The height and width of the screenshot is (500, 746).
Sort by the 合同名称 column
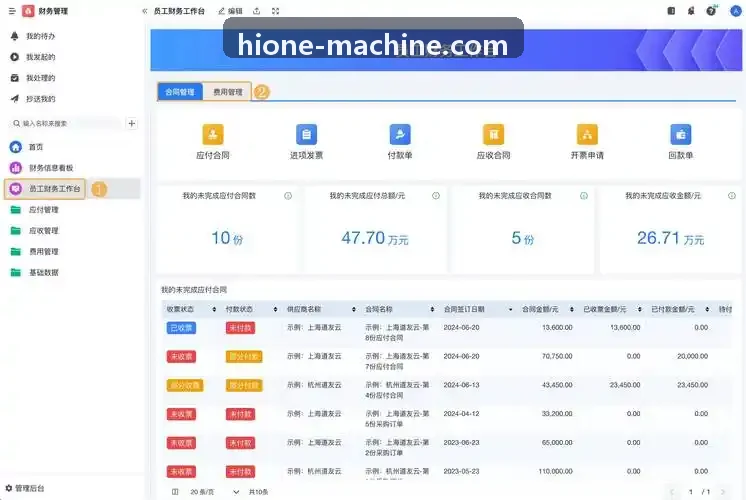pos(432,309)
